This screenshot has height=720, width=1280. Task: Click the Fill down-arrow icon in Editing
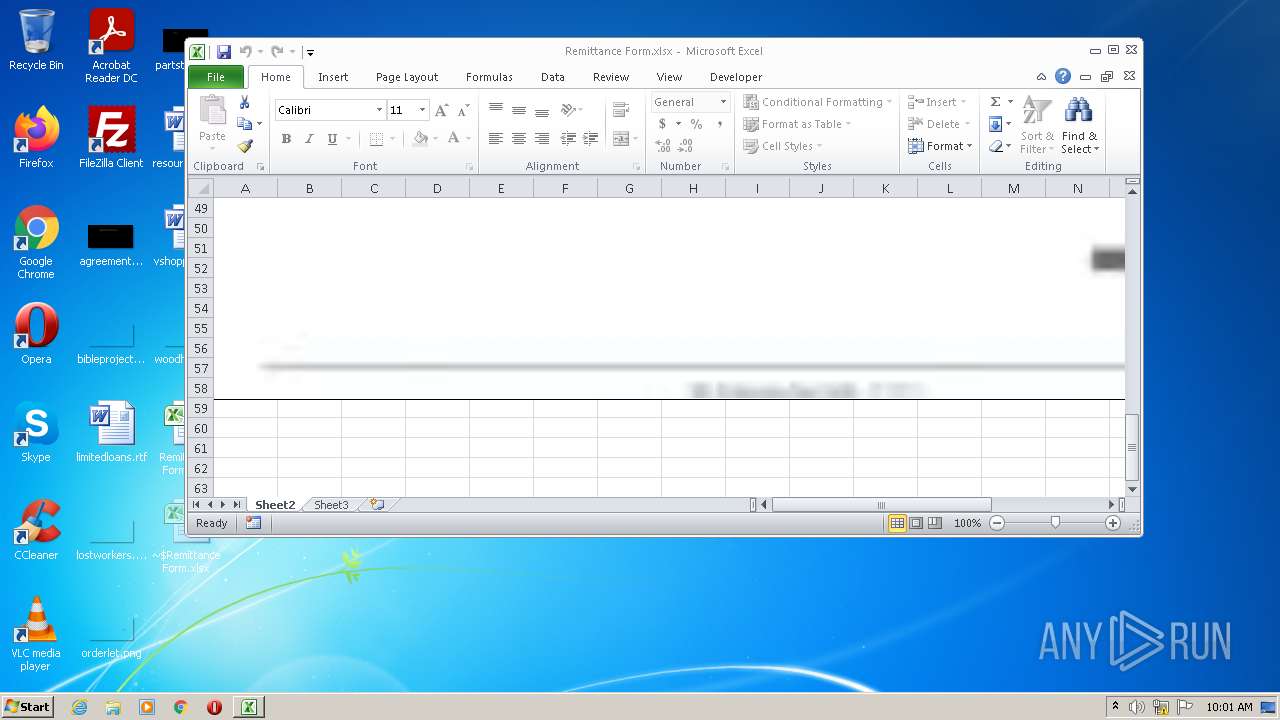[995, 124]
